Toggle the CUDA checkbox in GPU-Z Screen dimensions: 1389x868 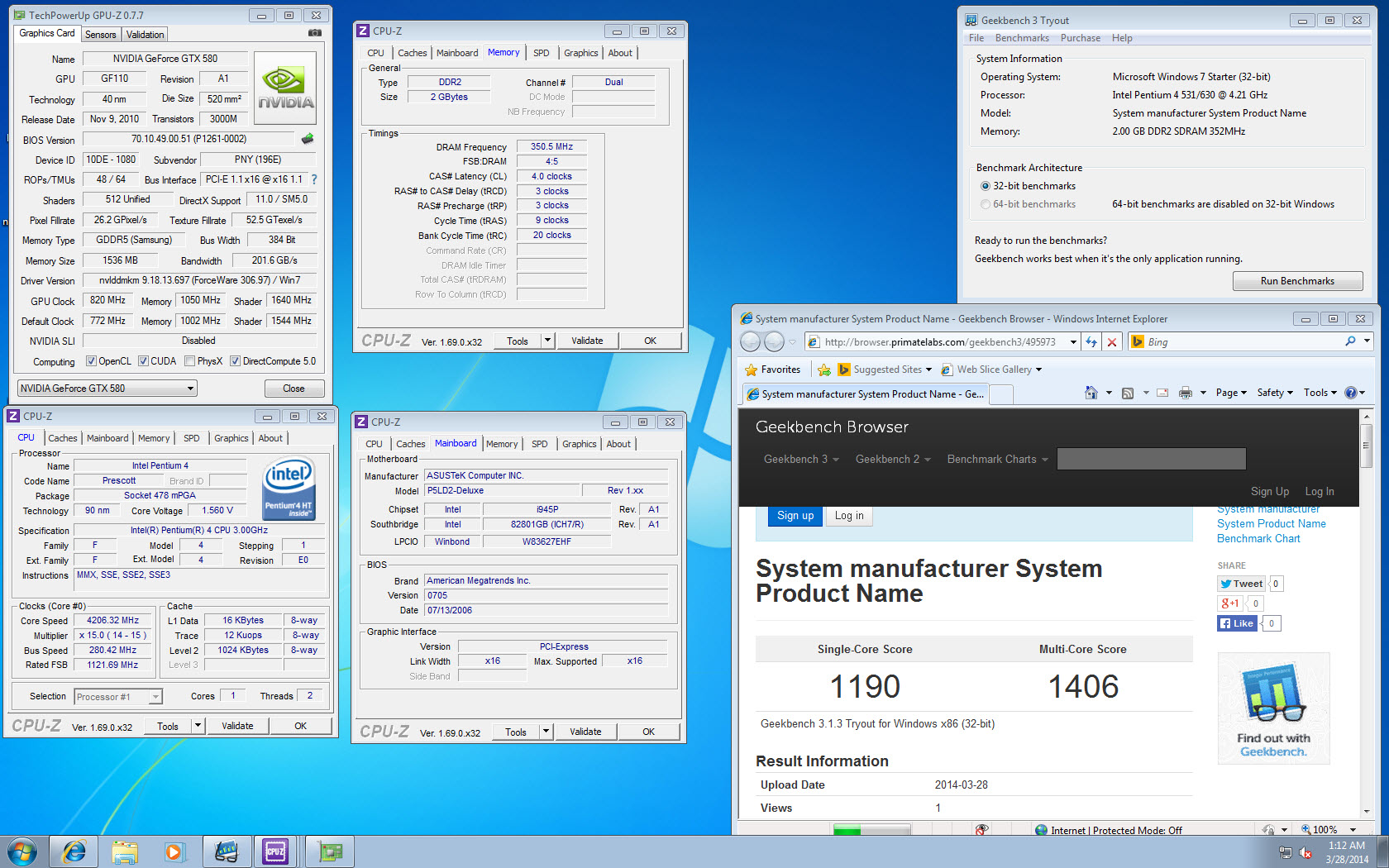click(x=144, y=361)
